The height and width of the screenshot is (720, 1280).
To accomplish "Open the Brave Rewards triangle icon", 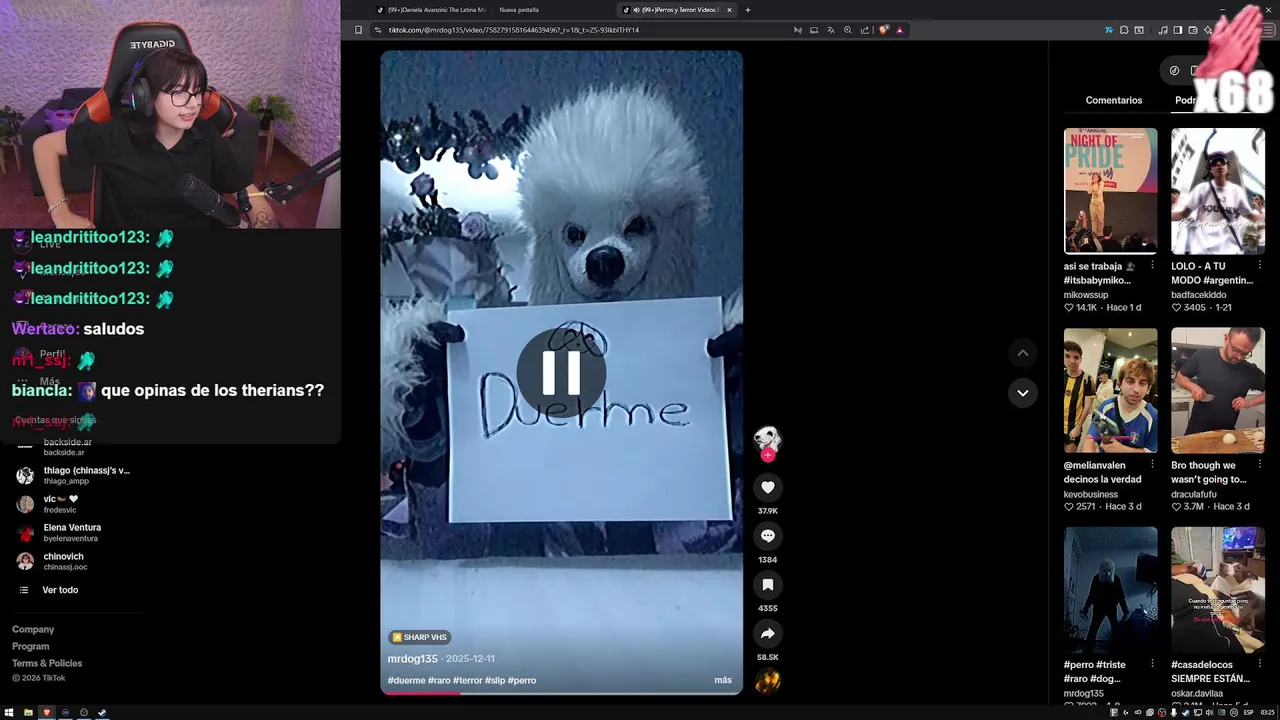I will coord(899,30).
